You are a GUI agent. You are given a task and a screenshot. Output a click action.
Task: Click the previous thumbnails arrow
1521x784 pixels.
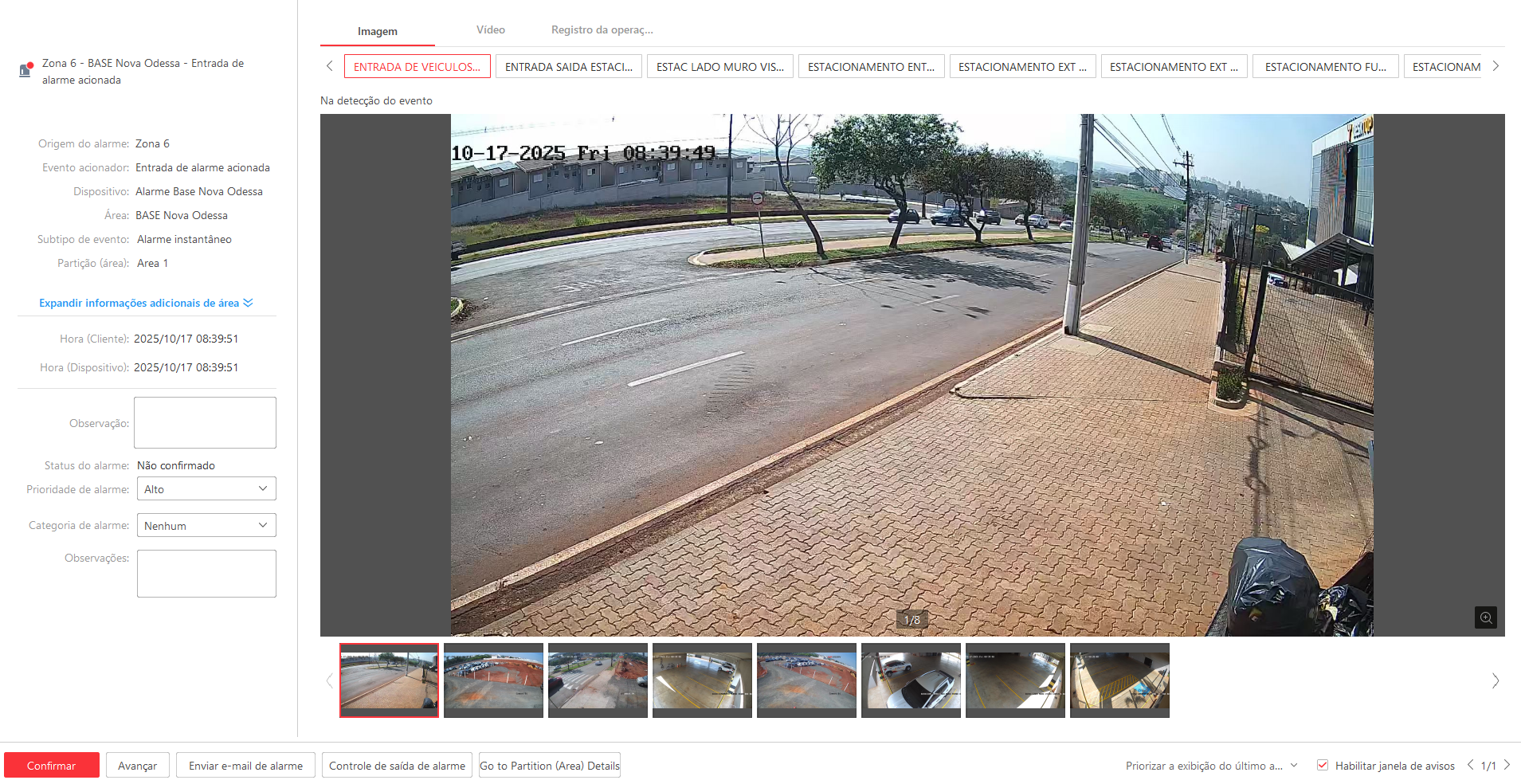point(329,680)
